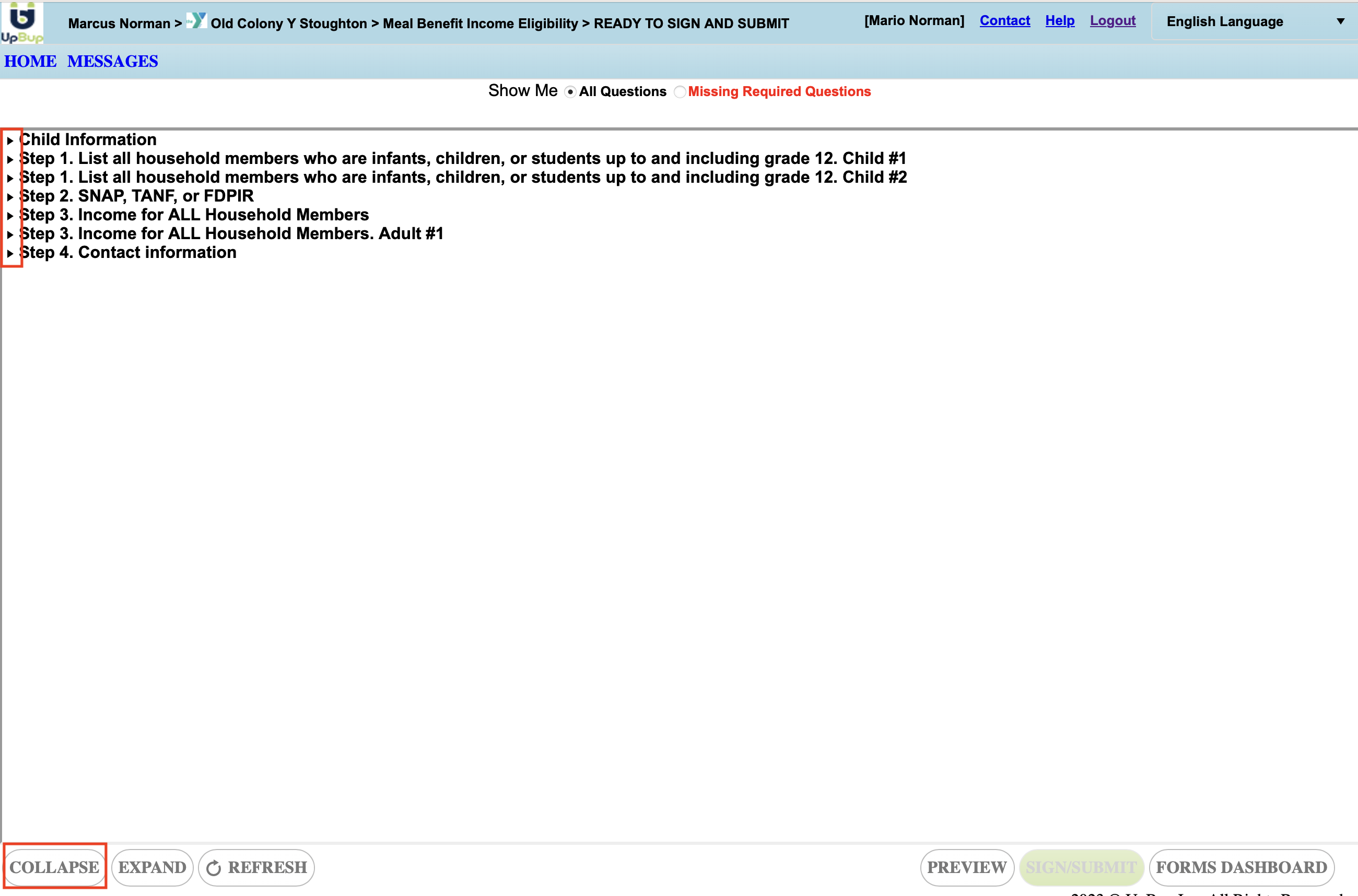
Task: Click the circular arrow Refresh icon
Action: click(214, 868)
